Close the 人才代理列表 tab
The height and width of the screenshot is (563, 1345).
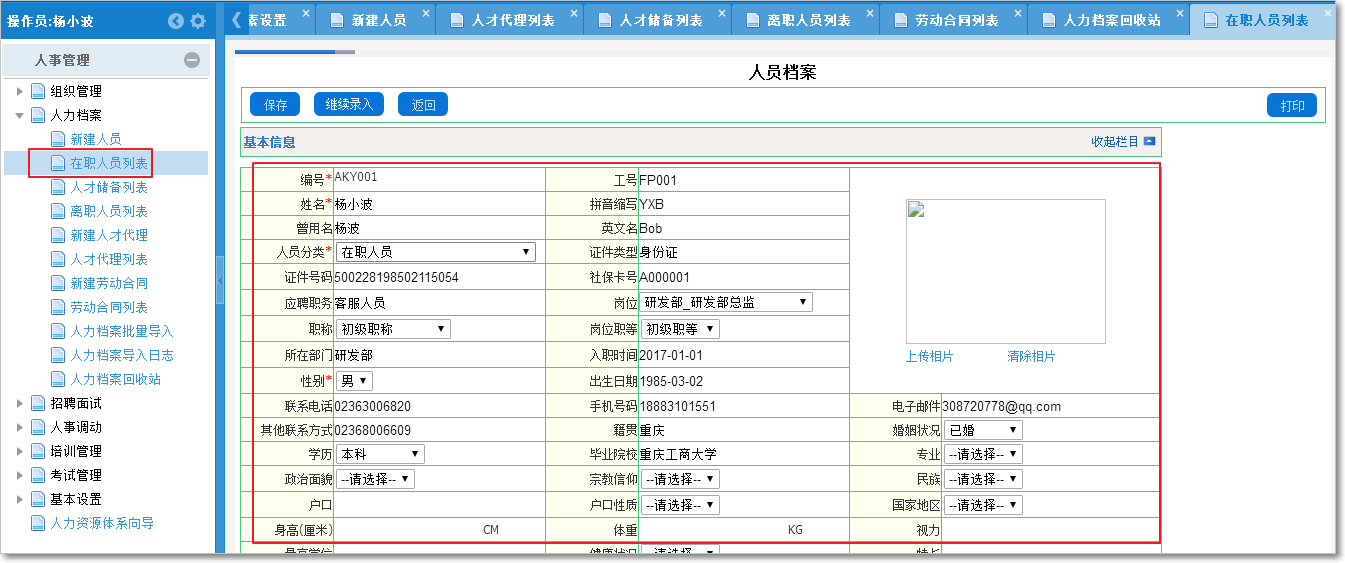[573, 13]
